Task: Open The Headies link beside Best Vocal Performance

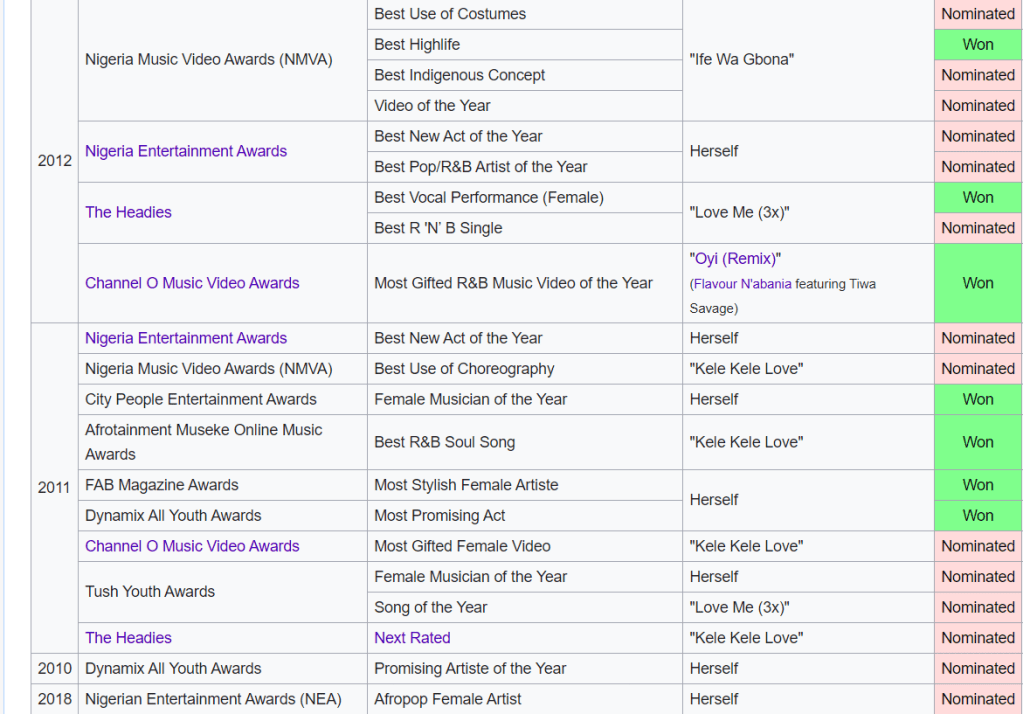Action: [128, 212]
